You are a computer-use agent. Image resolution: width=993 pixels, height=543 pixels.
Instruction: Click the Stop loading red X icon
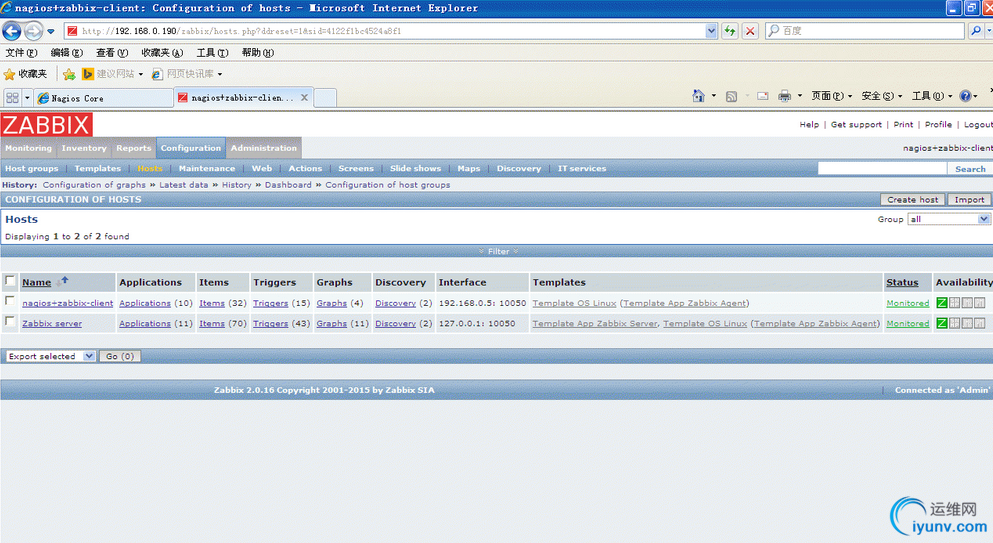(x=750, y=30)
